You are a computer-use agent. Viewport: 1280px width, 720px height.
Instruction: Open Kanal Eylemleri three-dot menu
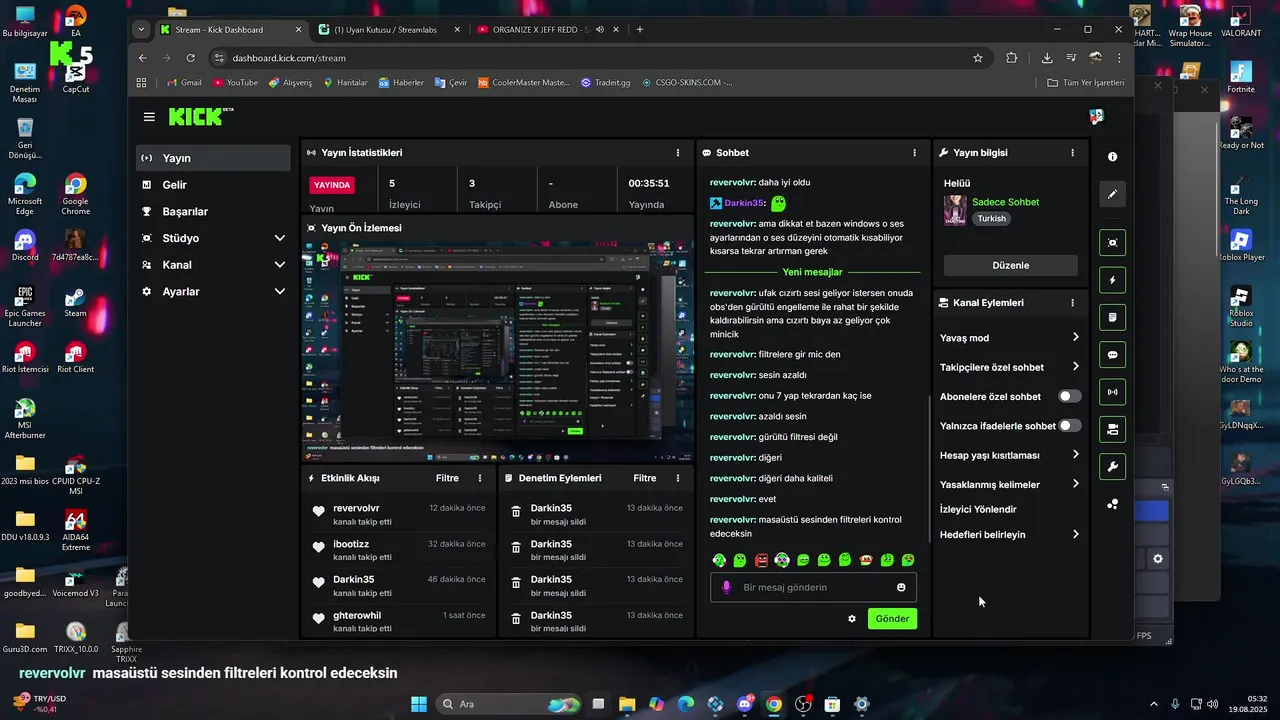point(1072,303)
